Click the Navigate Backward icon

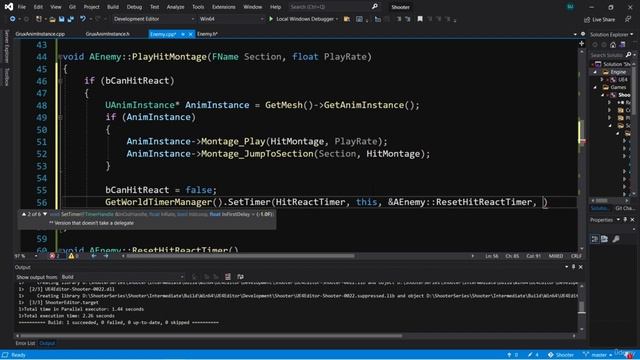click(x=12, y=19)
